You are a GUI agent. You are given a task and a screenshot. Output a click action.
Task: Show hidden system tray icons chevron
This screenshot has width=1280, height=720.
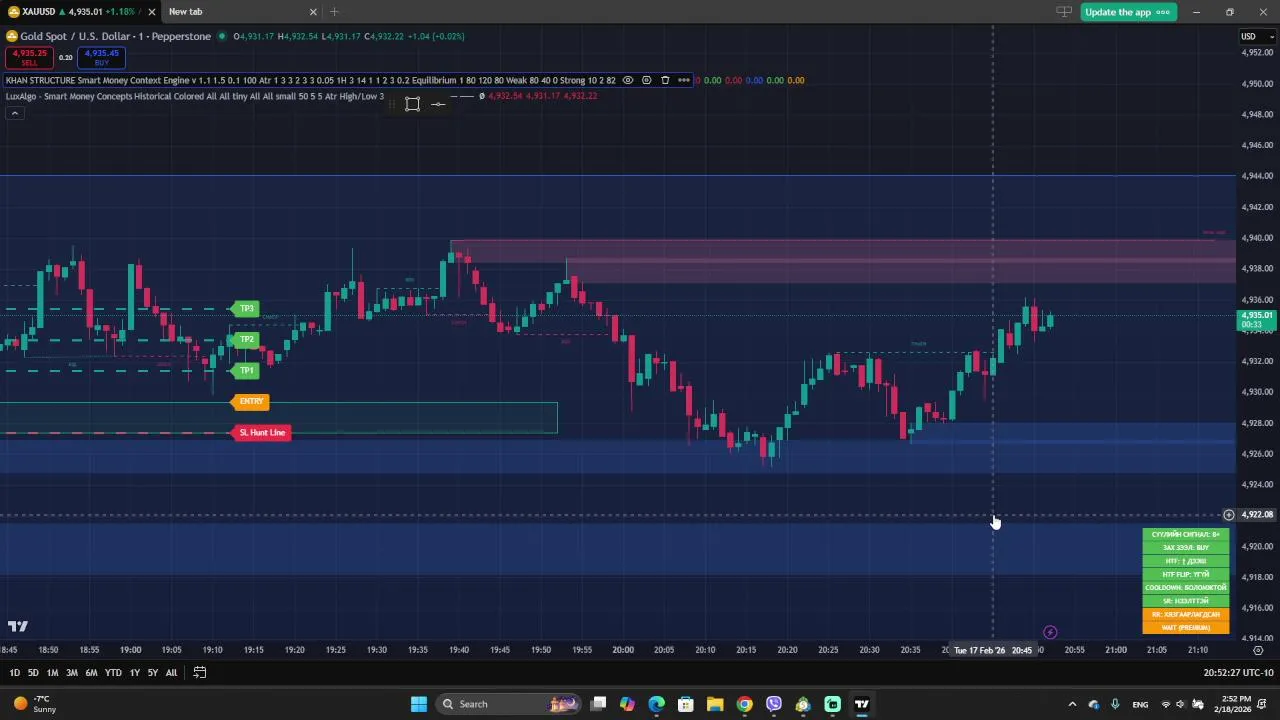coord(1072,704)
